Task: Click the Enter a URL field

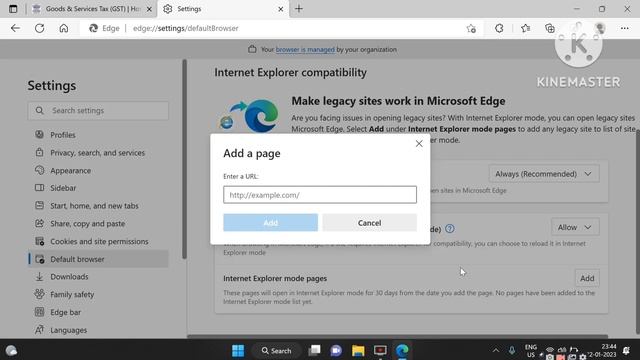Action: click(x=320, y=195)
